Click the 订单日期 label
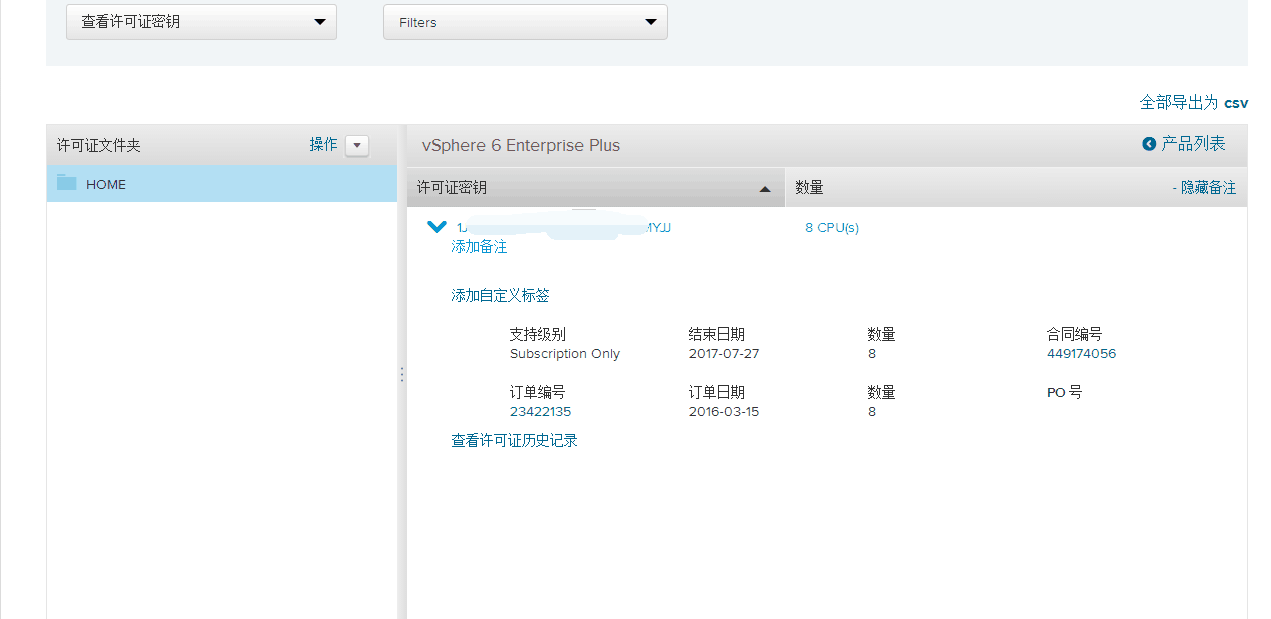 pyautogui.click(x=717, y=392)
